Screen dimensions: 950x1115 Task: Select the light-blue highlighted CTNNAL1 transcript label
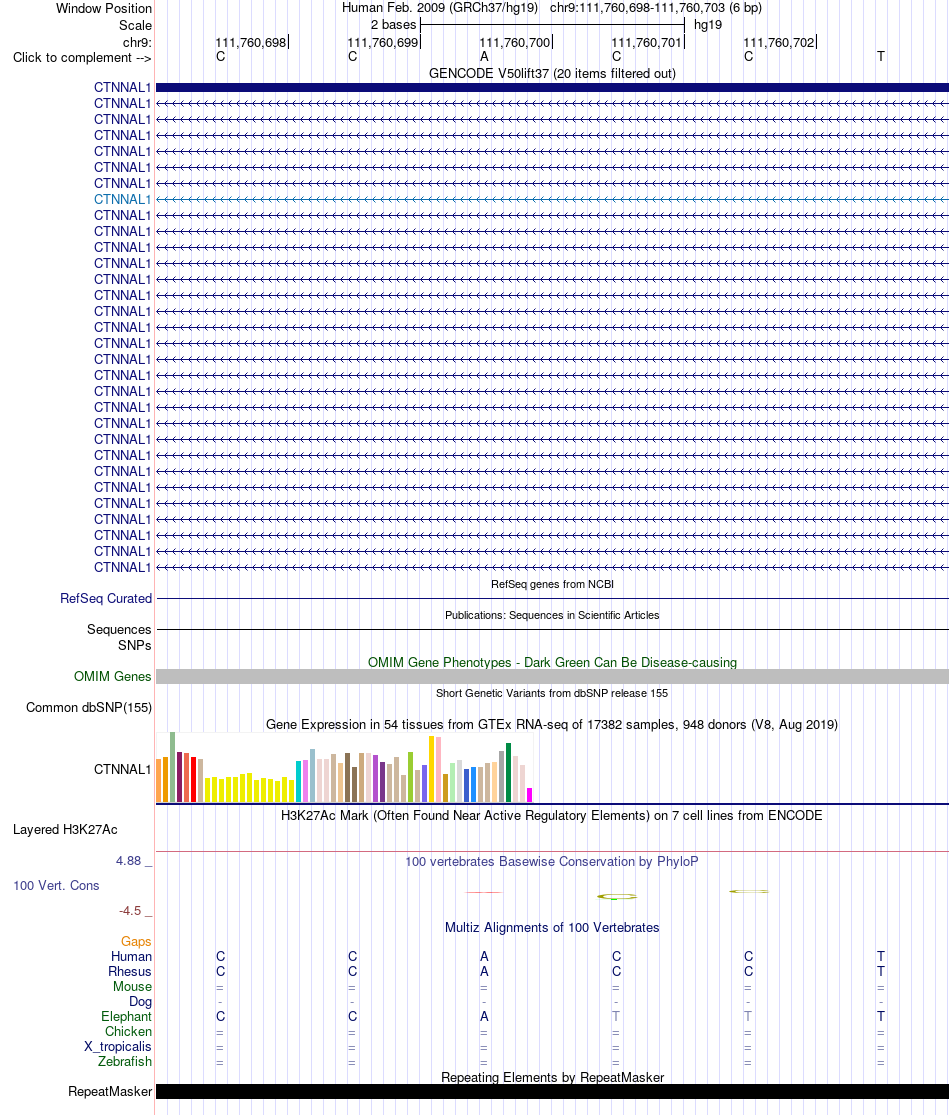coord(122,199)
